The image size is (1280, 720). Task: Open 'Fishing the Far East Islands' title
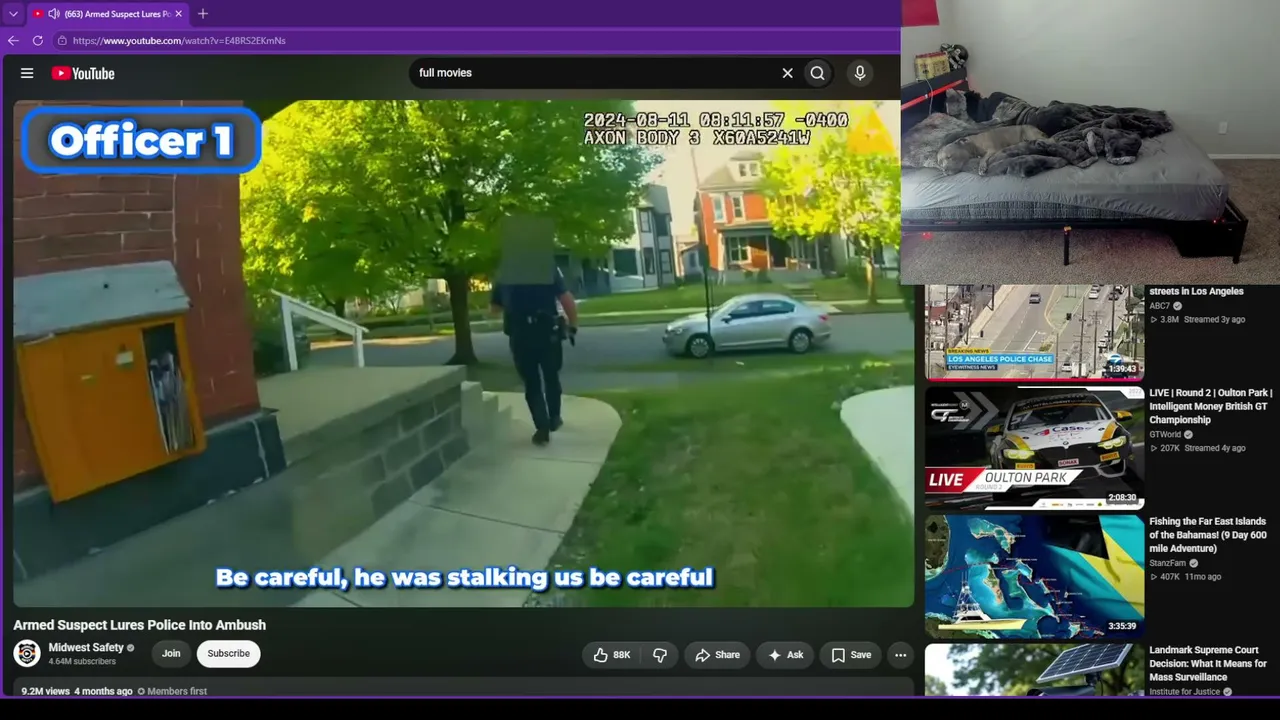point(1208,535)
